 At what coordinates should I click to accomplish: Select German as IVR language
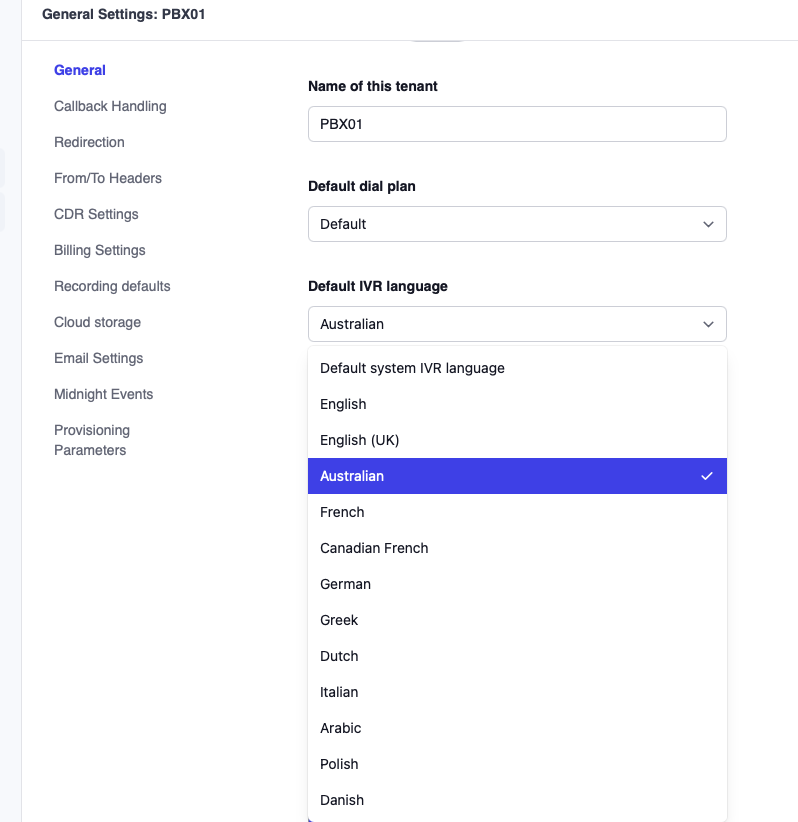(345, 584)
